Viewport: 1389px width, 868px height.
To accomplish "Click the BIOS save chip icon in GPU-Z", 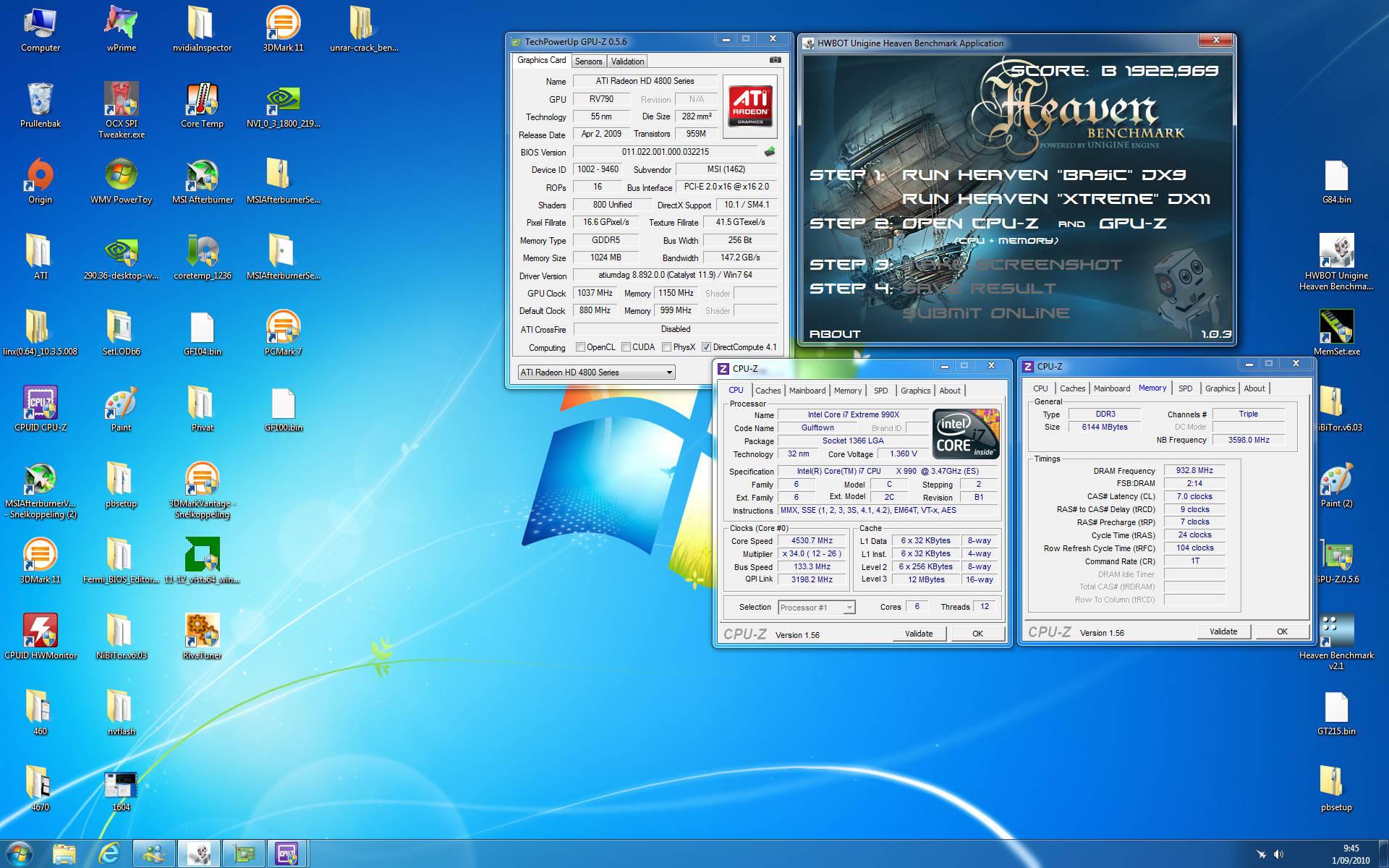I will [x=770, y=152].
